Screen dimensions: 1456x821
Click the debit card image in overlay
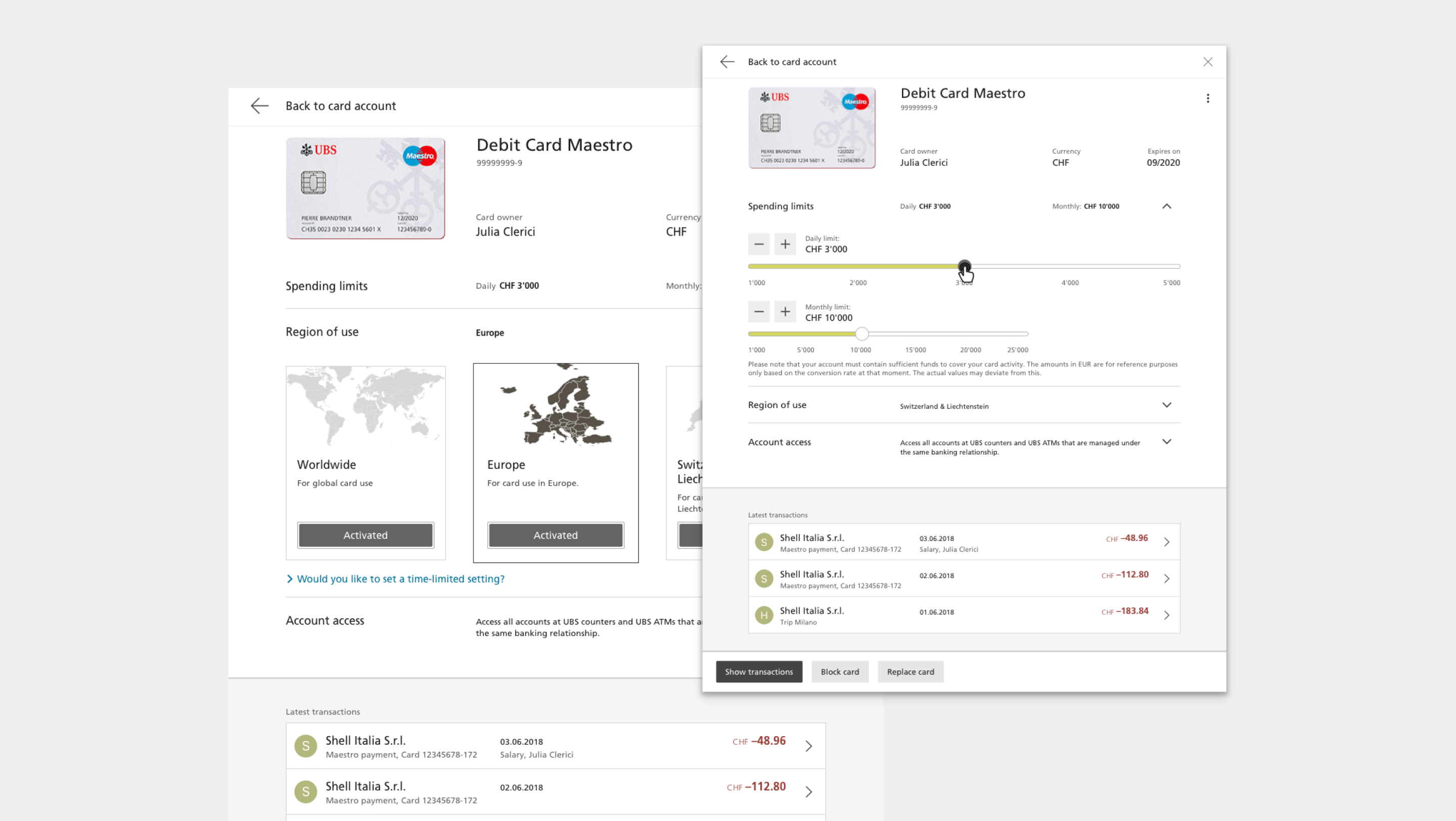811,128
